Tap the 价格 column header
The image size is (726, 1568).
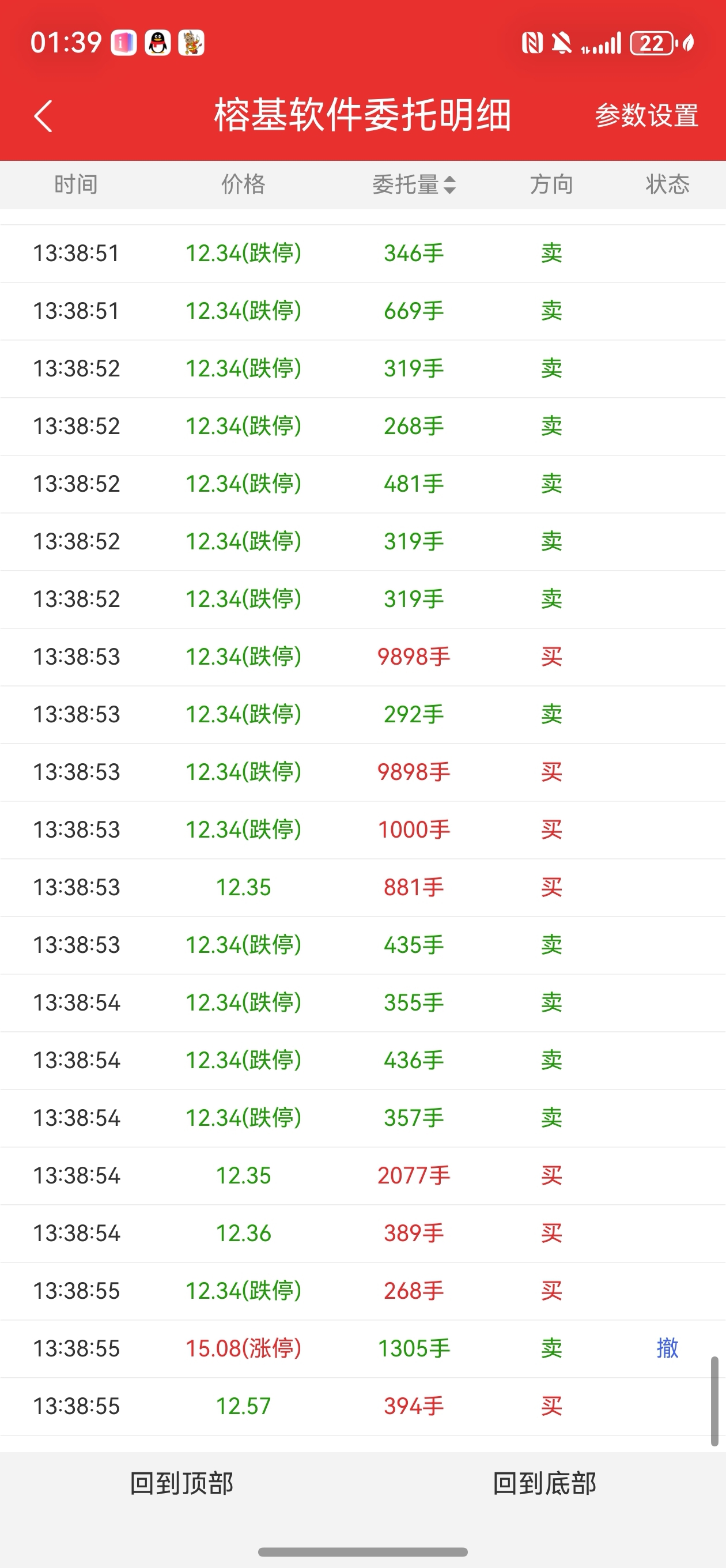click(243, 184)
